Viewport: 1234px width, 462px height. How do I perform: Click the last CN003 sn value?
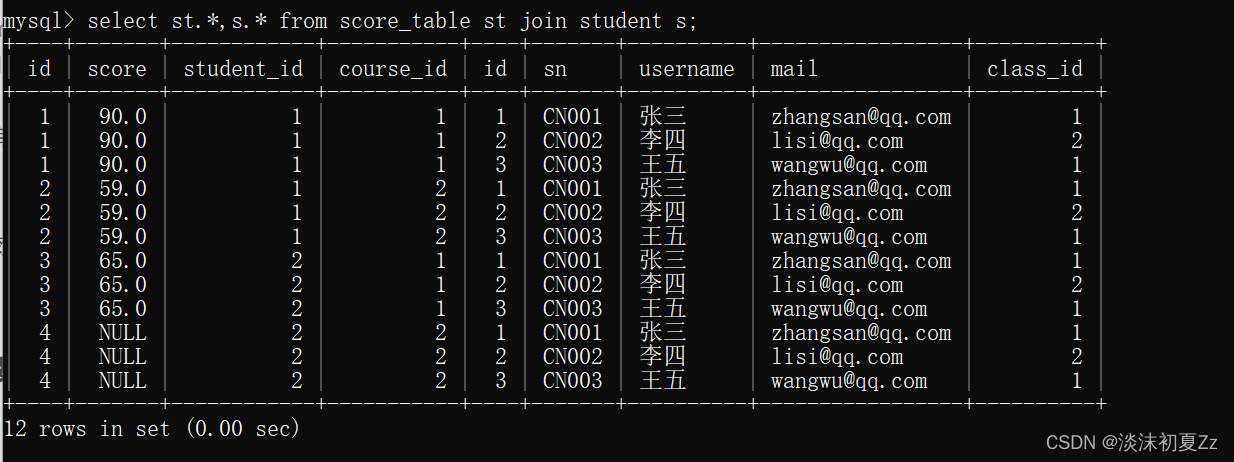tap(573, 381)
